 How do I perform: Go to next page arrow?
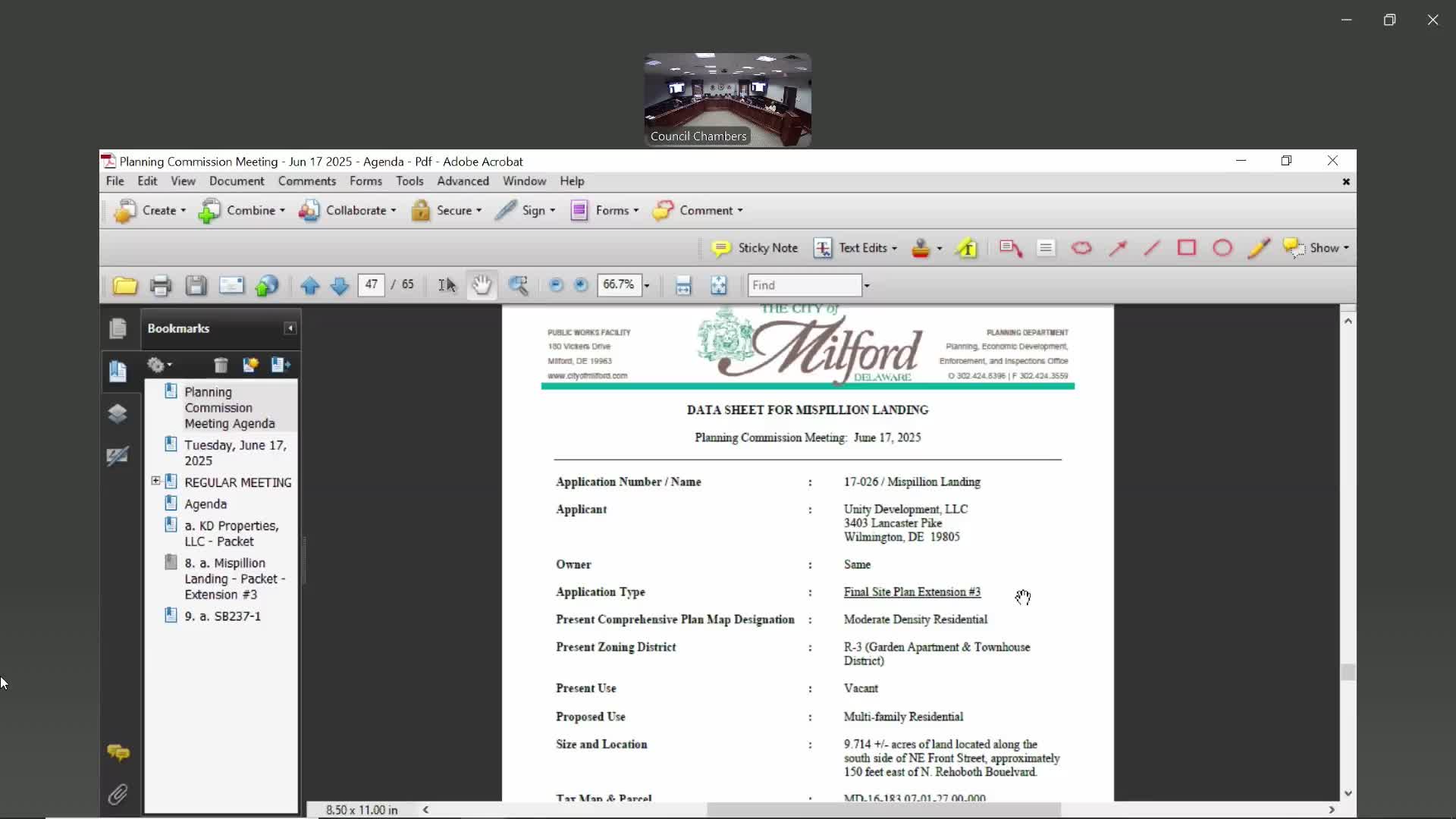tap(339, 286)
